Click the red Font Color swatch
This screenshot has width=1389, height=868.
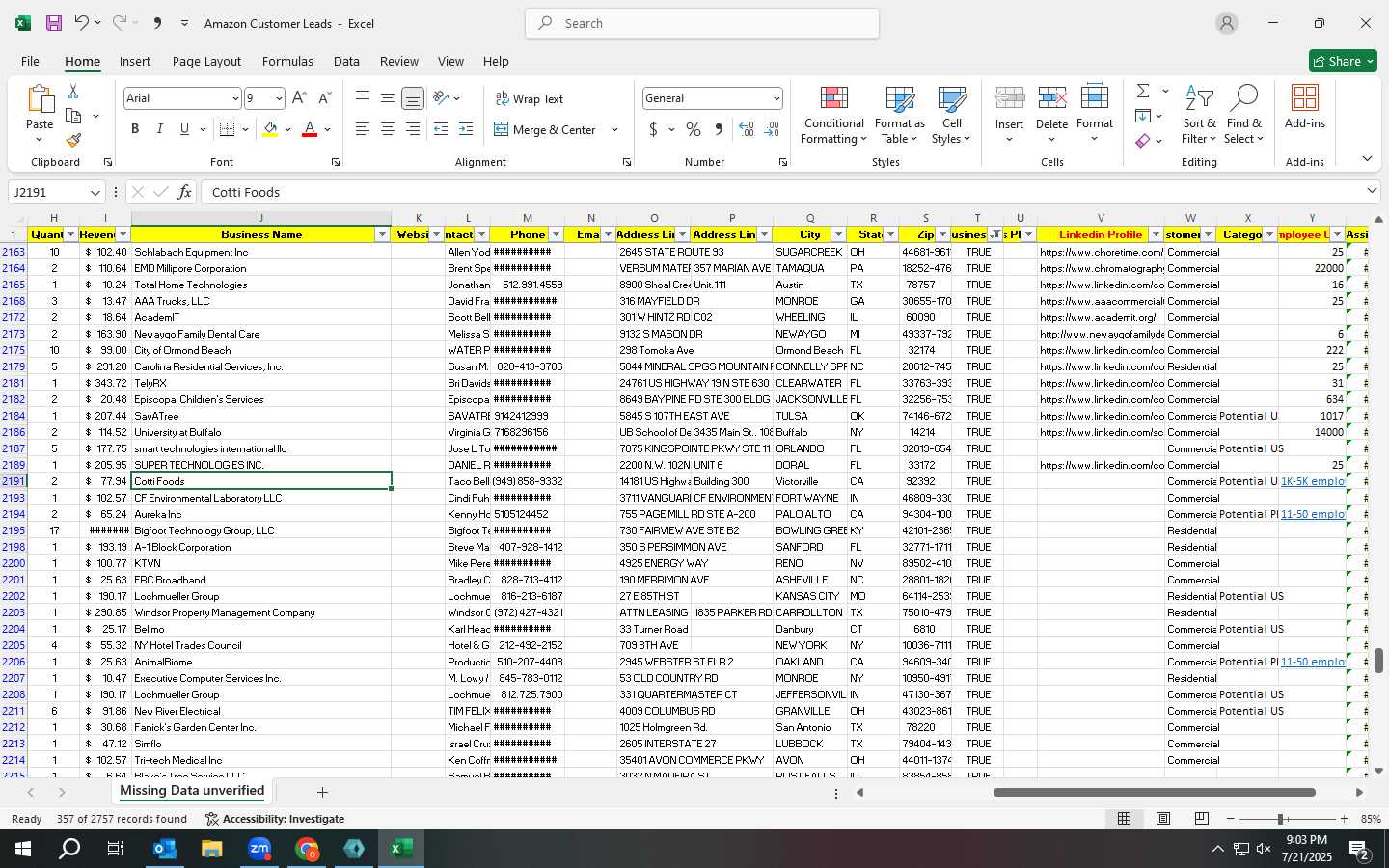coord(310,129)
